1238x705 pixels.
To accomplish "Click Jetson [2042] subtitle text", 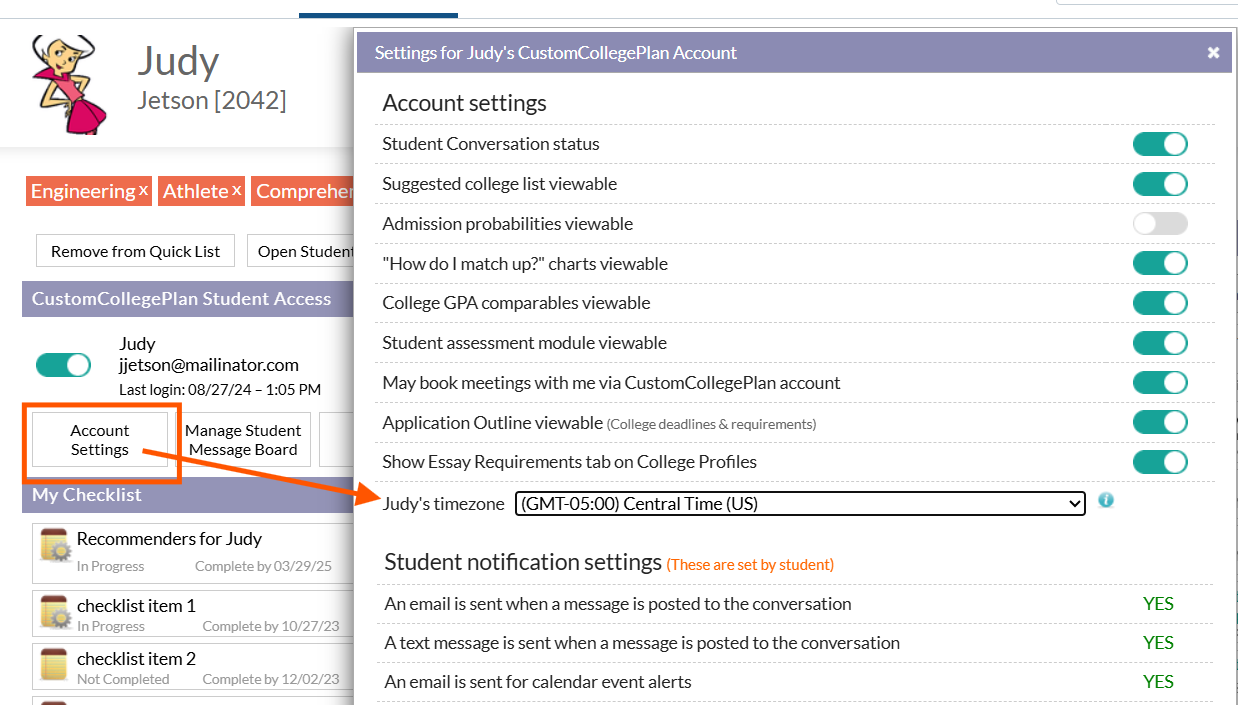I will [x=212, y=100].
